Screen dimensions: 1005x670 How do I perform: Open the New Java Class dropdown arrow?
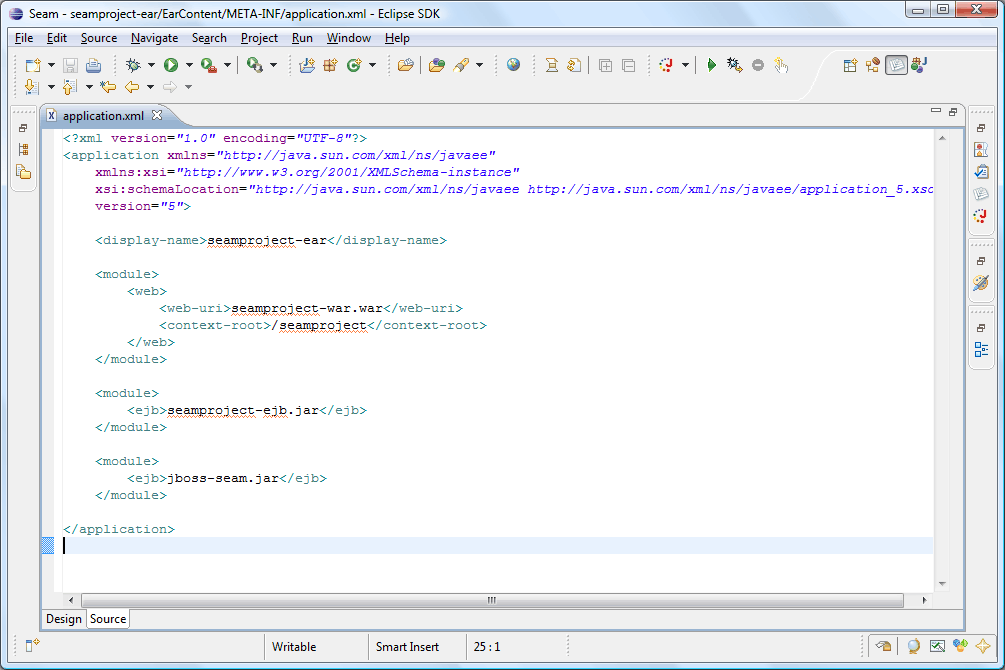(372, 65)
